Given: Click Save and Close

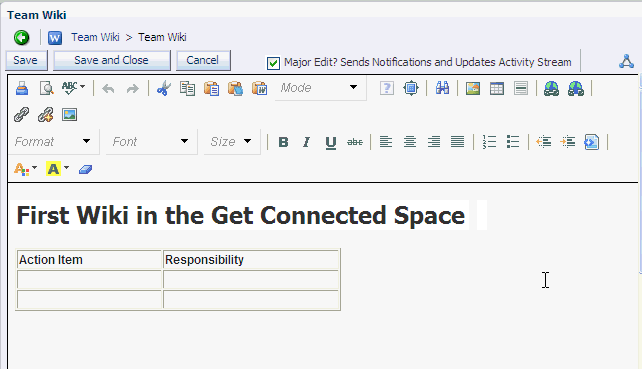Looking at the screenshot, I should pyautogui.click(x=111, y=60).
